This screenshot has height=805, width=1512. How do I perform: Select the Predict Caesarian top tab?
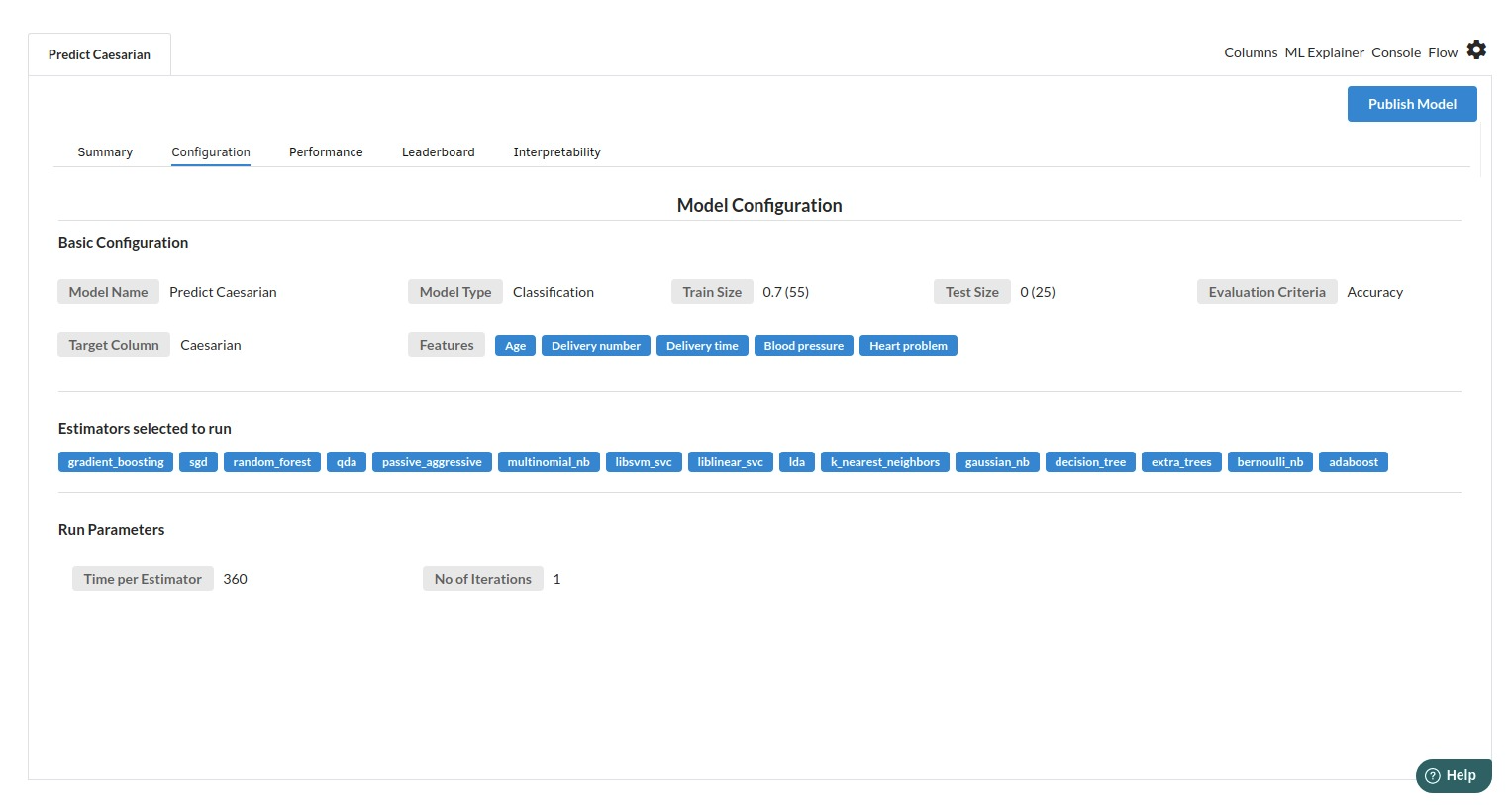click(x=99, y=55)
